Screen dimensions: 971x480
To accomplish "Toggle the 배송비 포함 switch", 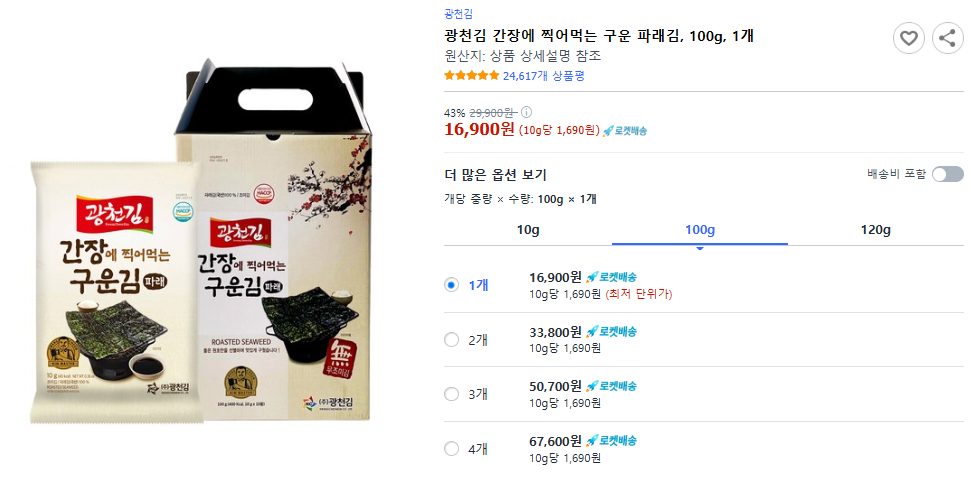I will (x=947, y=174).
